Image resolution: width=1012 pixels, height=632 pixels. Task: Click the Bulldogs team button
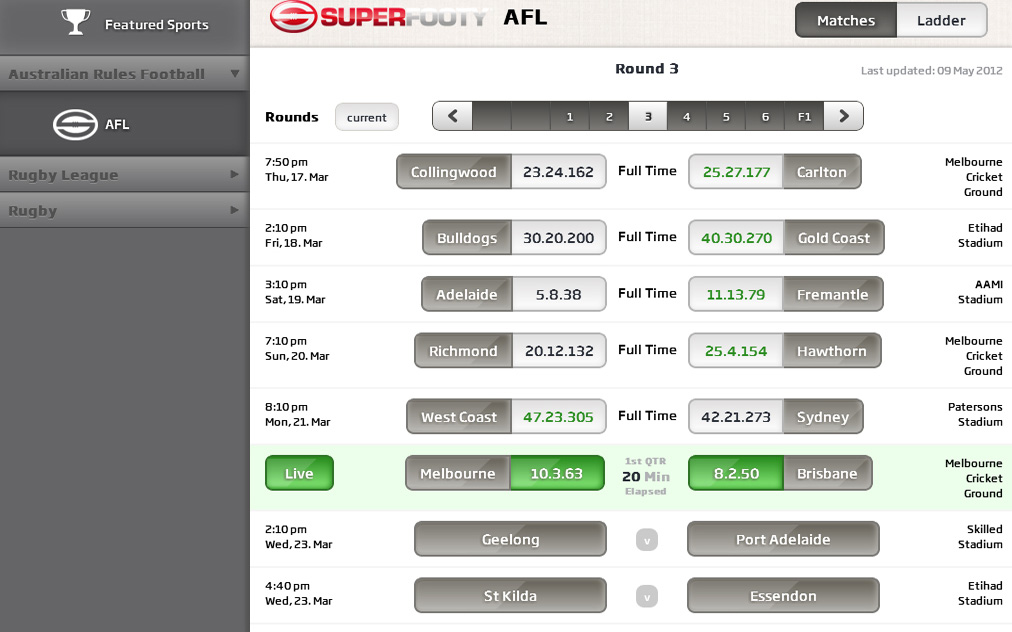coord(467,238)
